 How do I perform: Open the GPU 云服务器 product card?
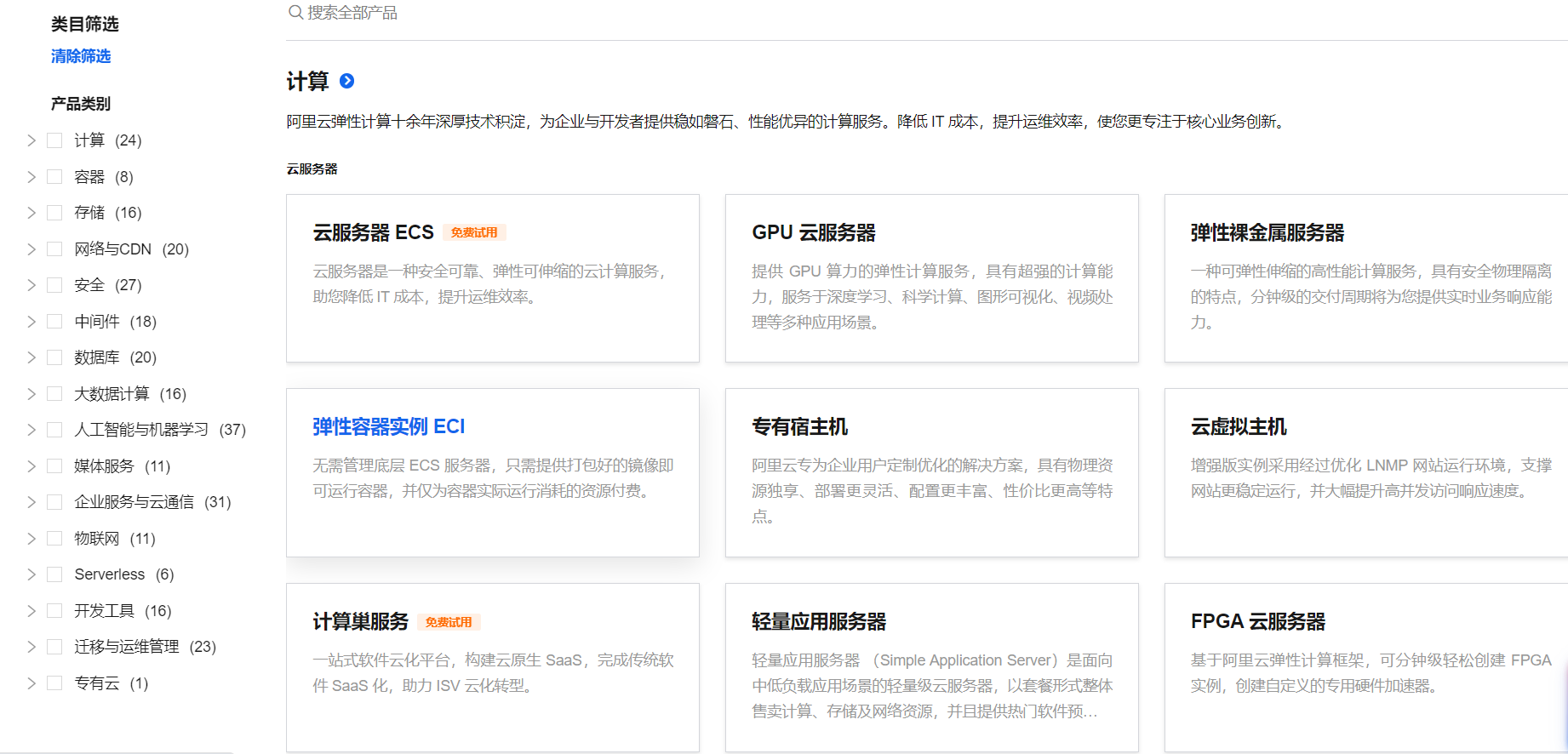(931, 278)
